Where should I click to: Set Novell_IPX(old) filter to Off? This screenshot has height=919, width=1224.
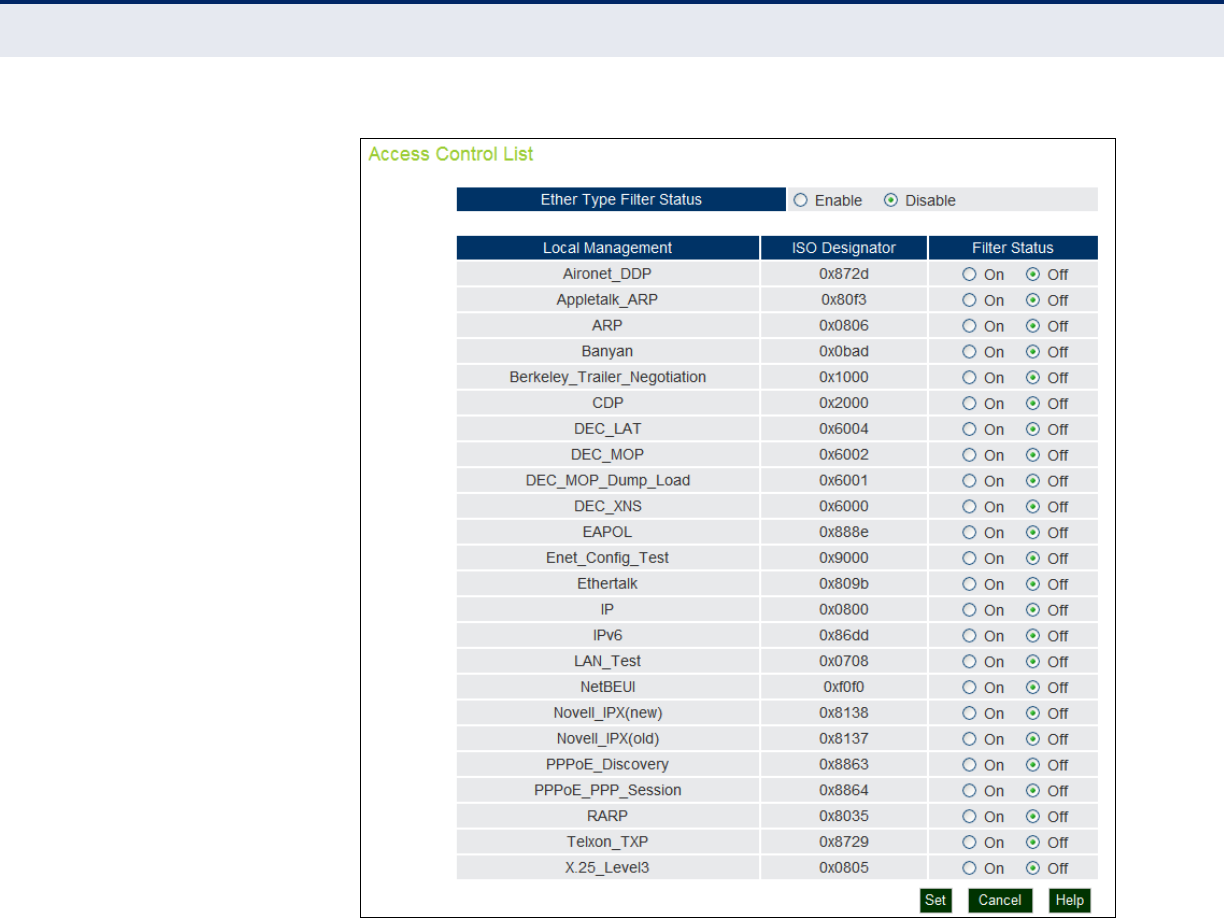(1033, 740)
